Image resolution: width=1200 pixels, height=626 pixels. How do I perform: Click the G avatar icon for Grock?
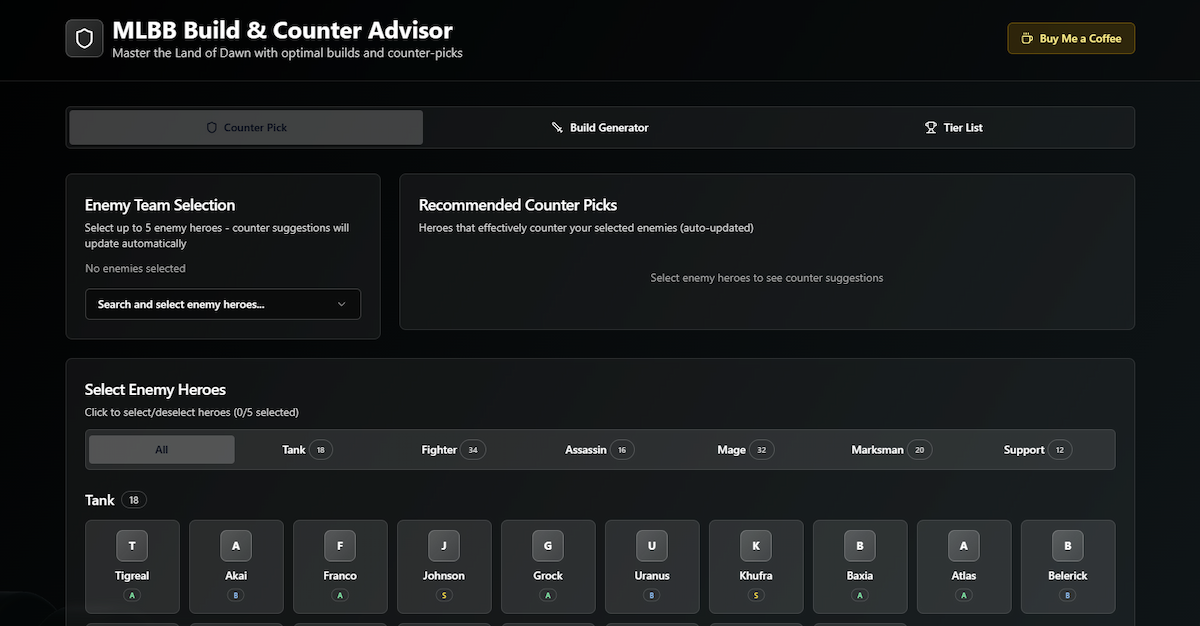pos(548,546)
